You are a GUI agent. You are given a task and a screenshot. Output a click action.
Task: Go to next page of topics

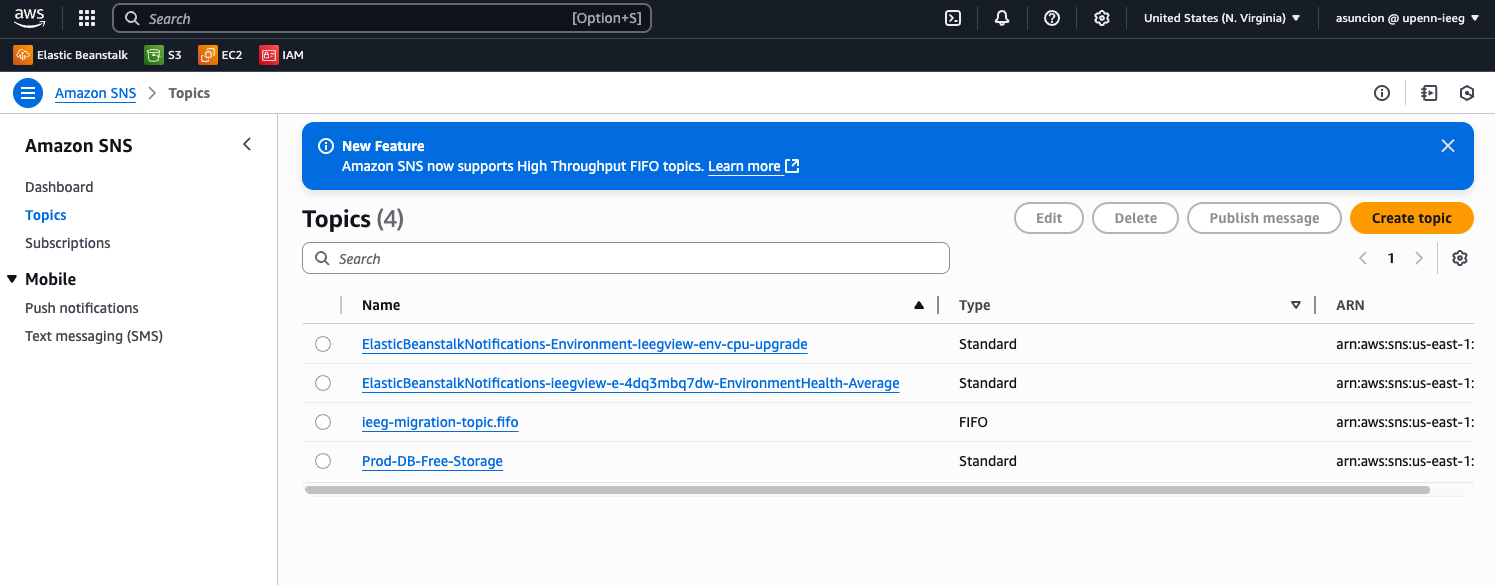[x=1418, y=258]
